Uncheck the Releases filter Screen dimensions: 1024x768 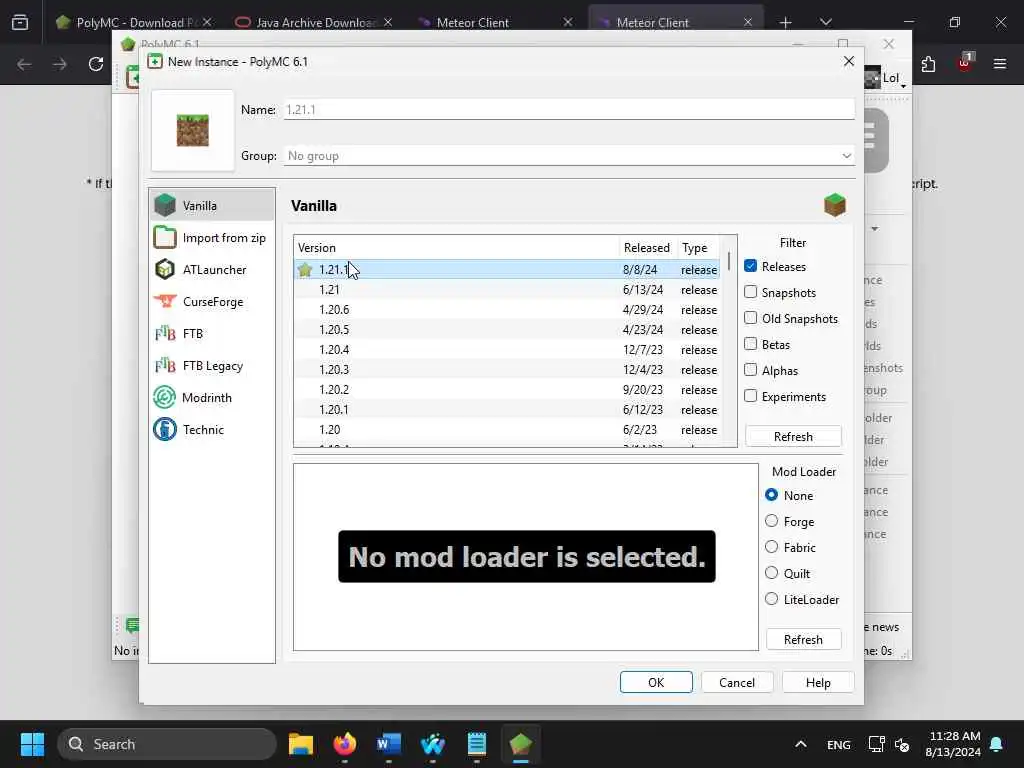[x=750, y=266]
